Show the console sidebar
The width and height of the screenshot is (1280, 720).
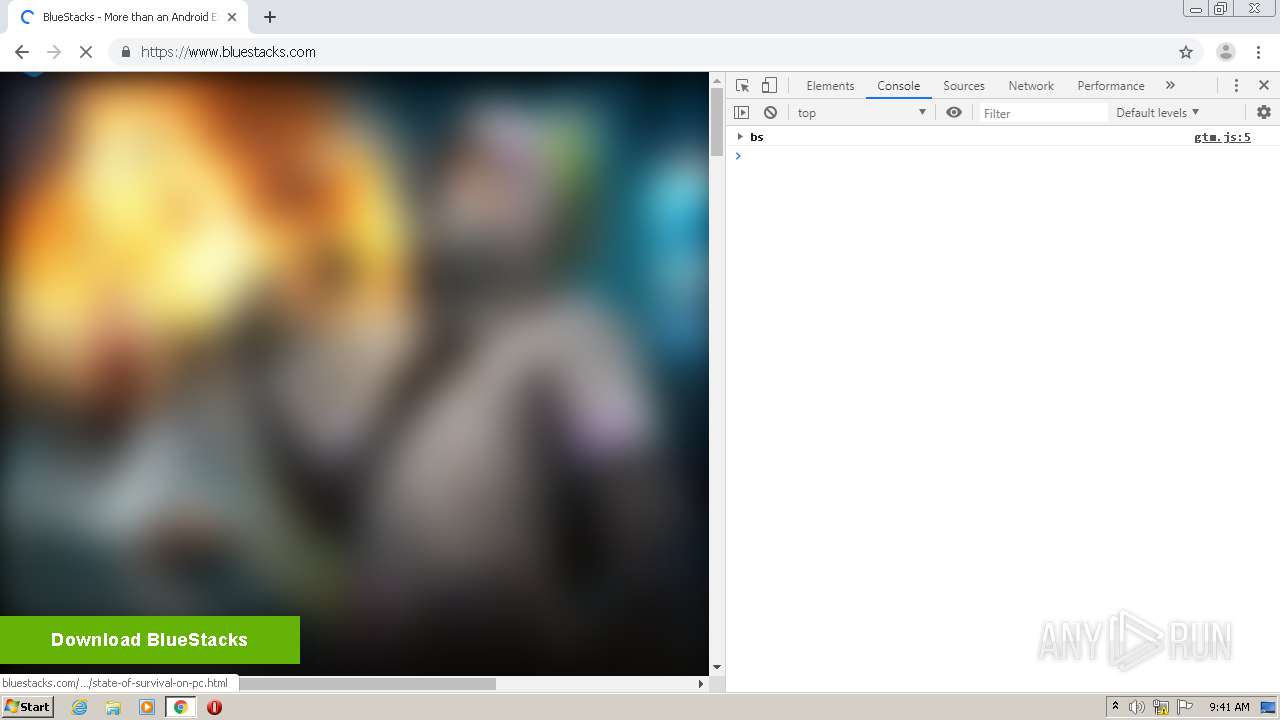pyautogui.click(x=741, y=113)
